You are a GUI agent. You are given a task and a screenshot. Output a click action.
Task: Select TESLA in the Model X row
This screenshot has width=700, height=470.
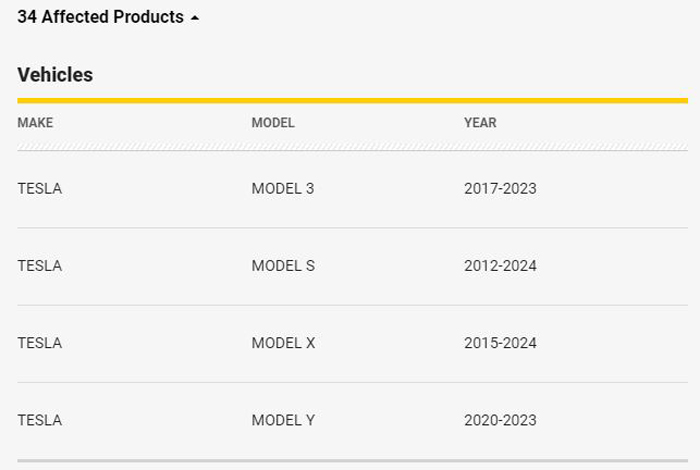click(40, 343)
